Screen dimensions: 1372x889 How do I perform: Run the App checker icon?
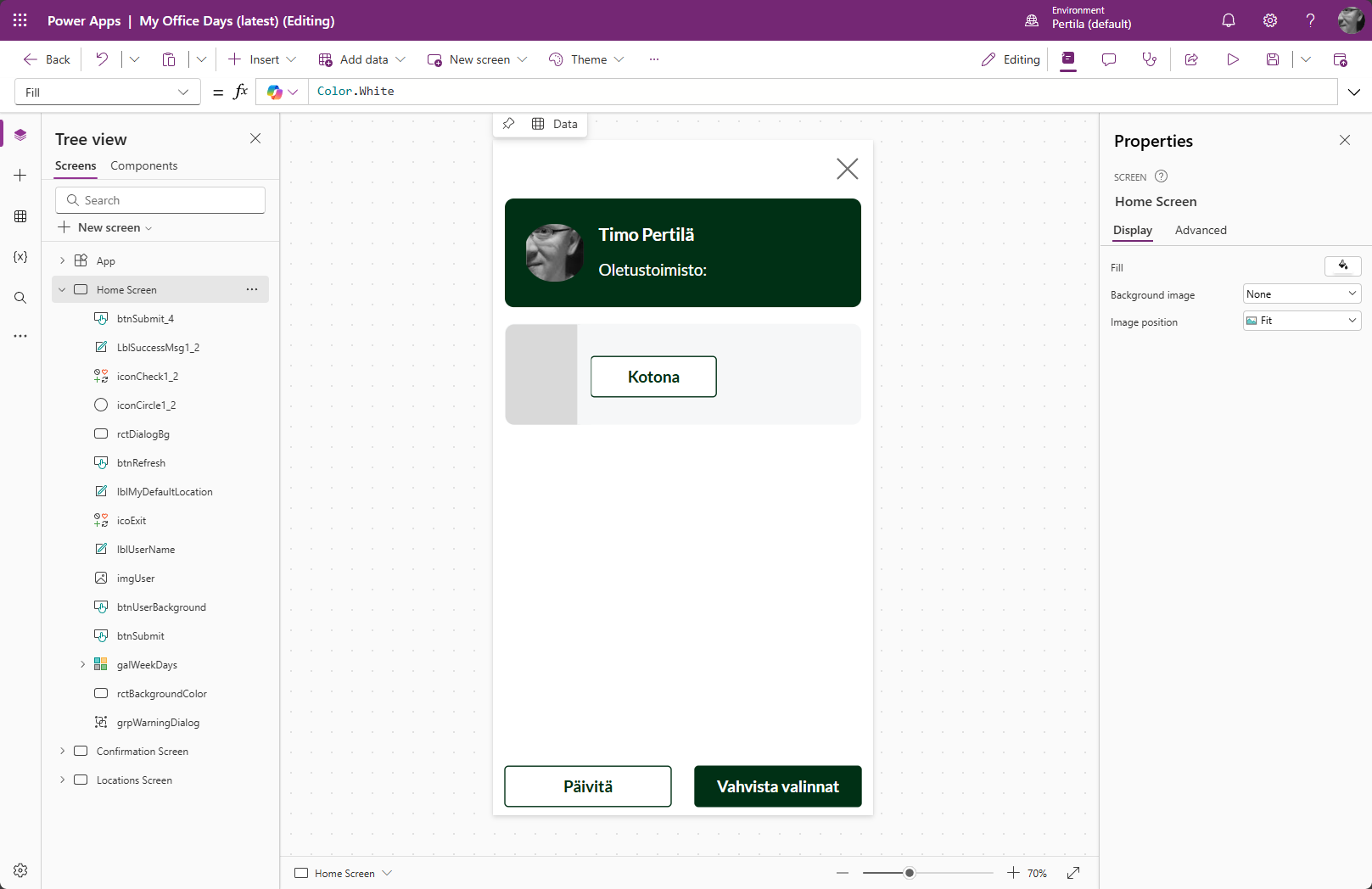coord(1149,59)
